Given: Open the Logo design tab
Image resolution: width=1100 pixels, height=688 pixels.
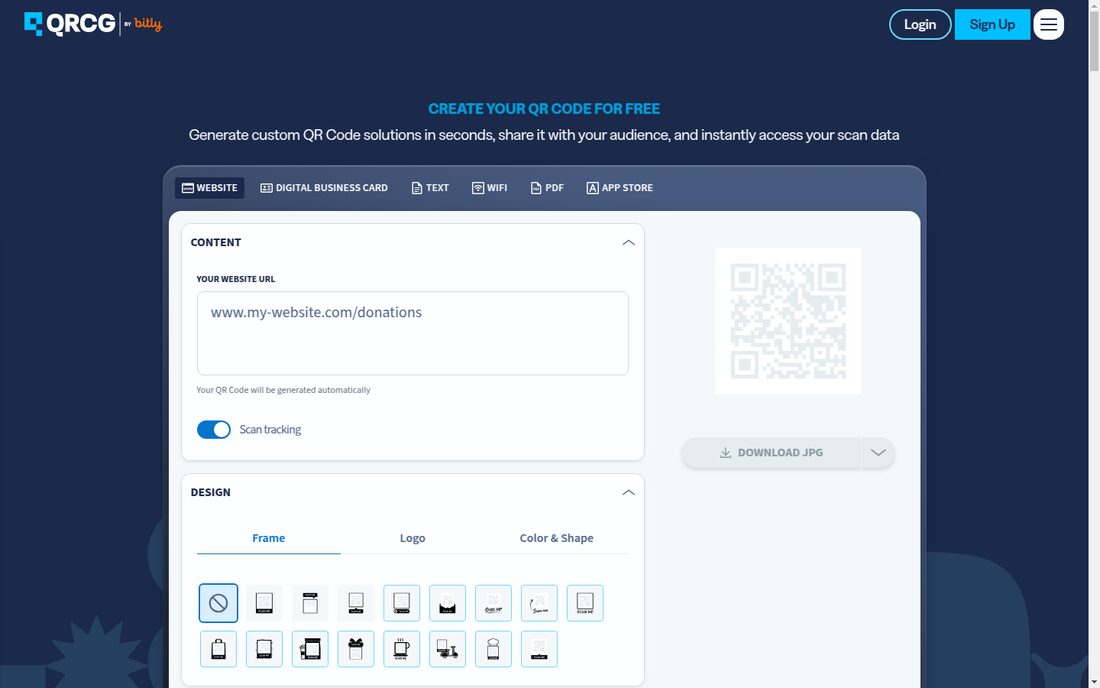Looking at the screenshot, I should [x=412, y=538].
